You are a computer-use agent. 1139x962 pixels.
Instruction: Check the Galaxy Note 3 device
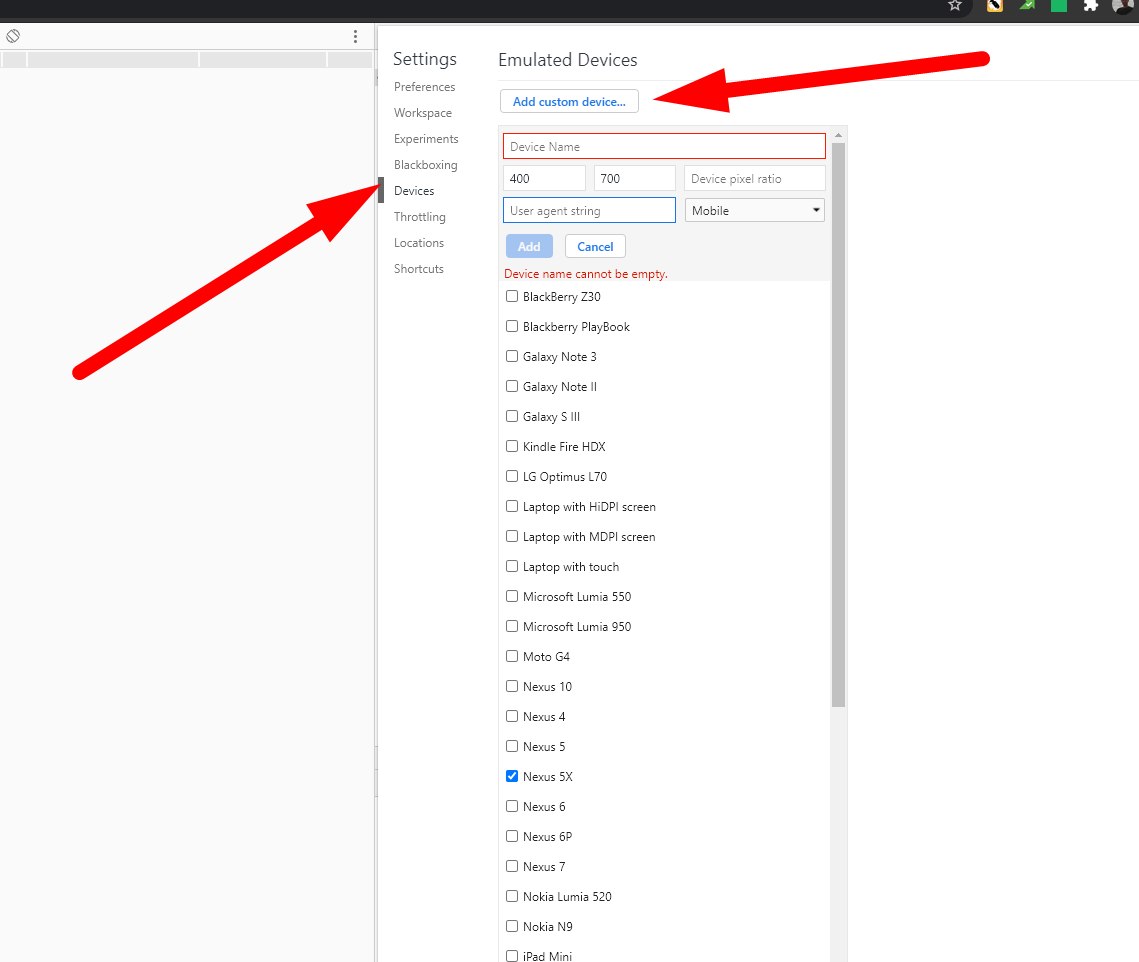(512, 356)
